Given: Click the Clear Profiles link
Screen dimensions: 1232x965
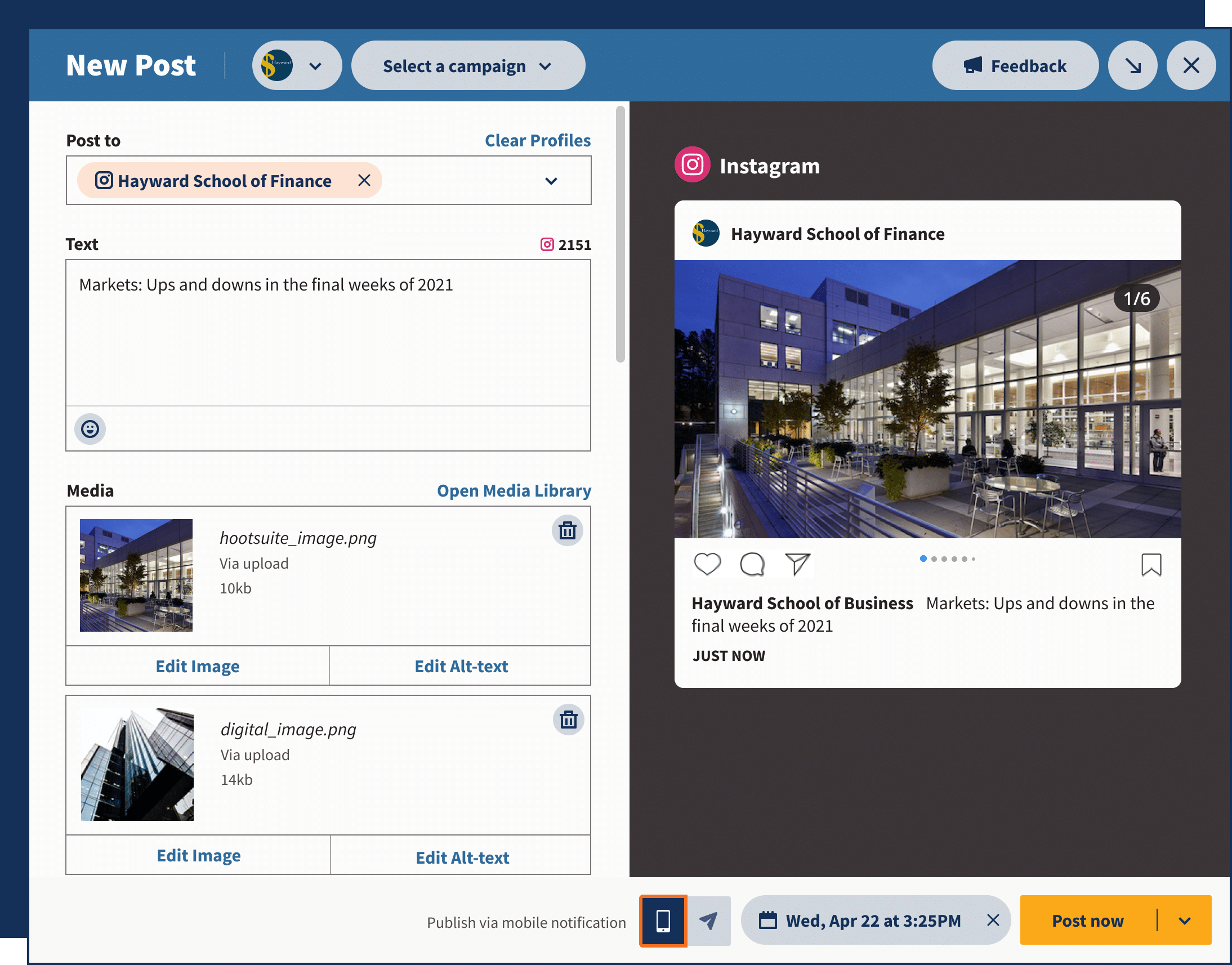Looking at the screenshot, I should [537, 140].
